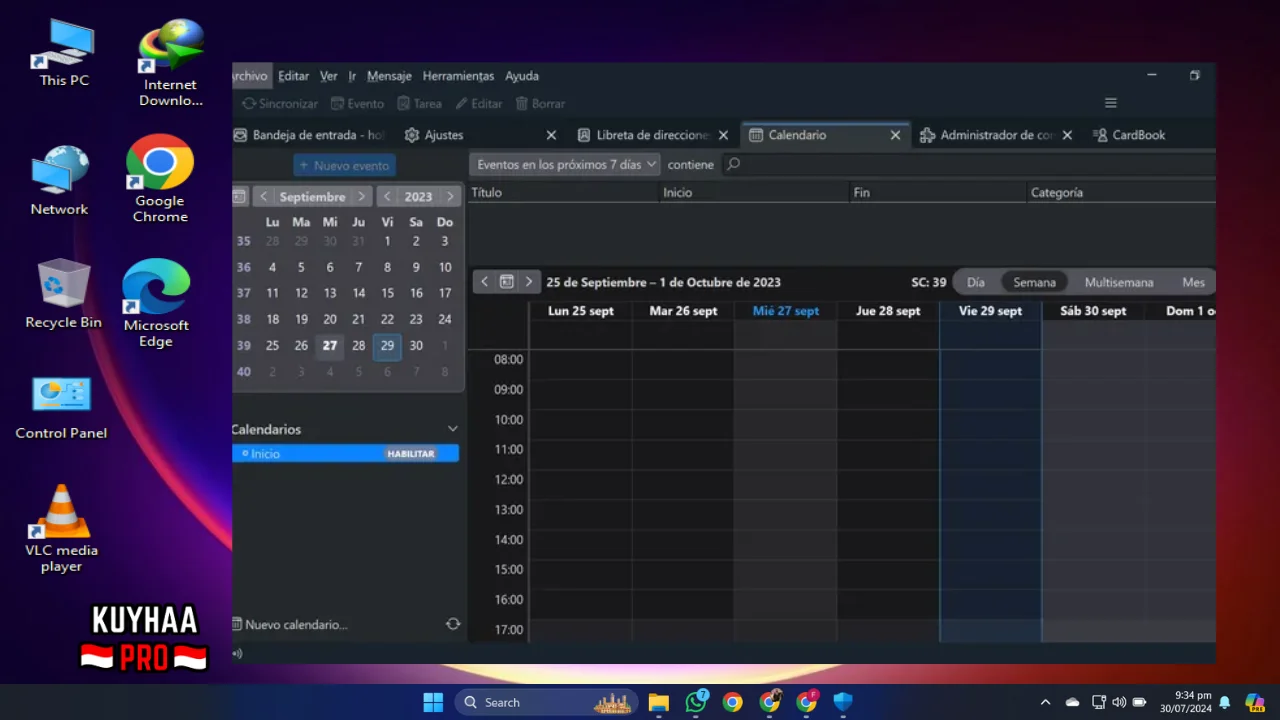Click the Vie 29 sept column header
Viewport: 1280px width, 720px height.
point(990,311)
